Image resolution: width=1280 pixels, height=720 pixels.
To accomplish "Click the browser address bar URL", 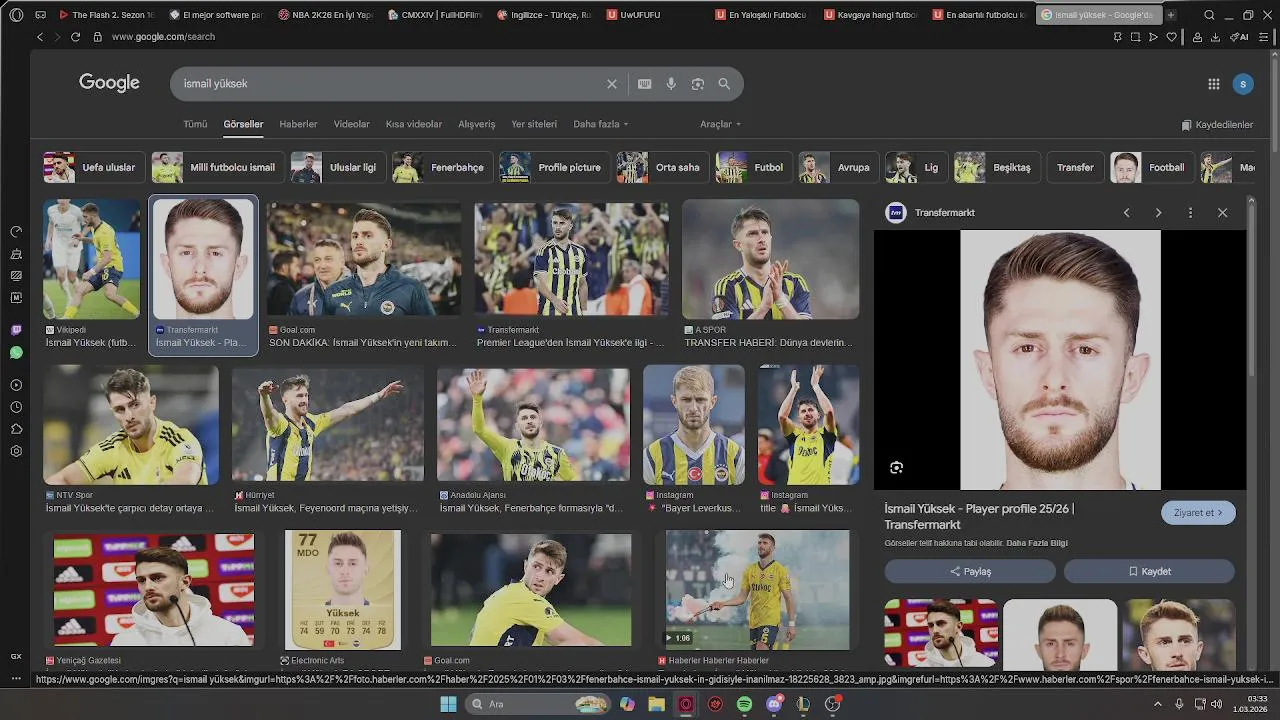I will [x=163, y=37].
